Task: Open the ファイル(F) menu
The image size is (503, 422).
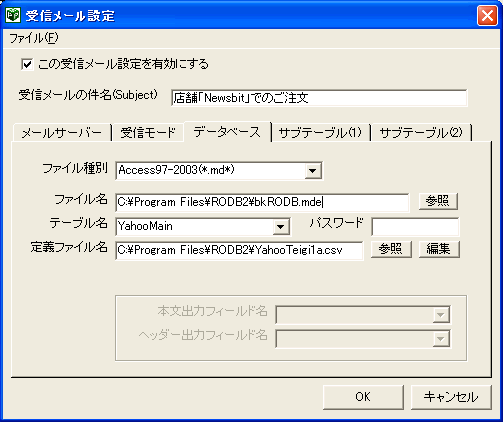Action: (x=33, y=38)
